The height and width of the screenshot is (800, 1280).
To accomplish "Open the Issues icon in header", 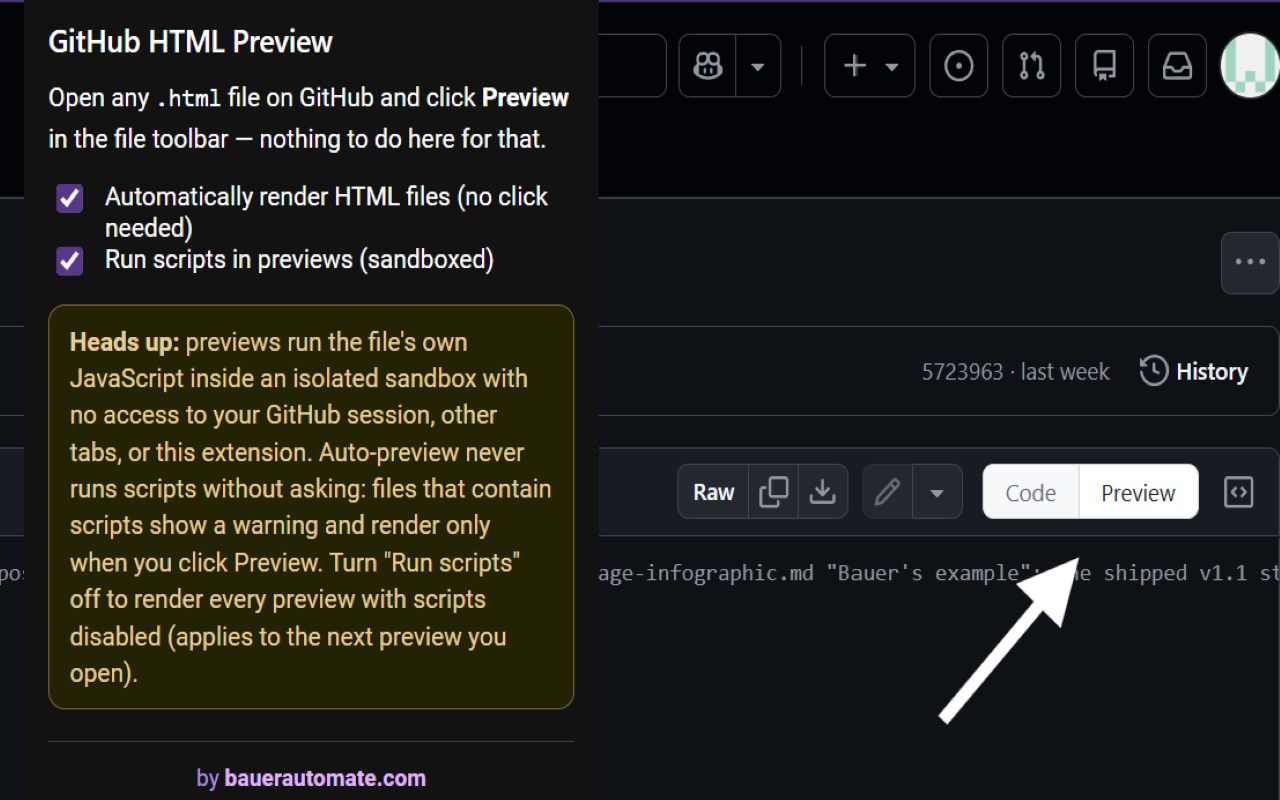I will click(959, 66).
